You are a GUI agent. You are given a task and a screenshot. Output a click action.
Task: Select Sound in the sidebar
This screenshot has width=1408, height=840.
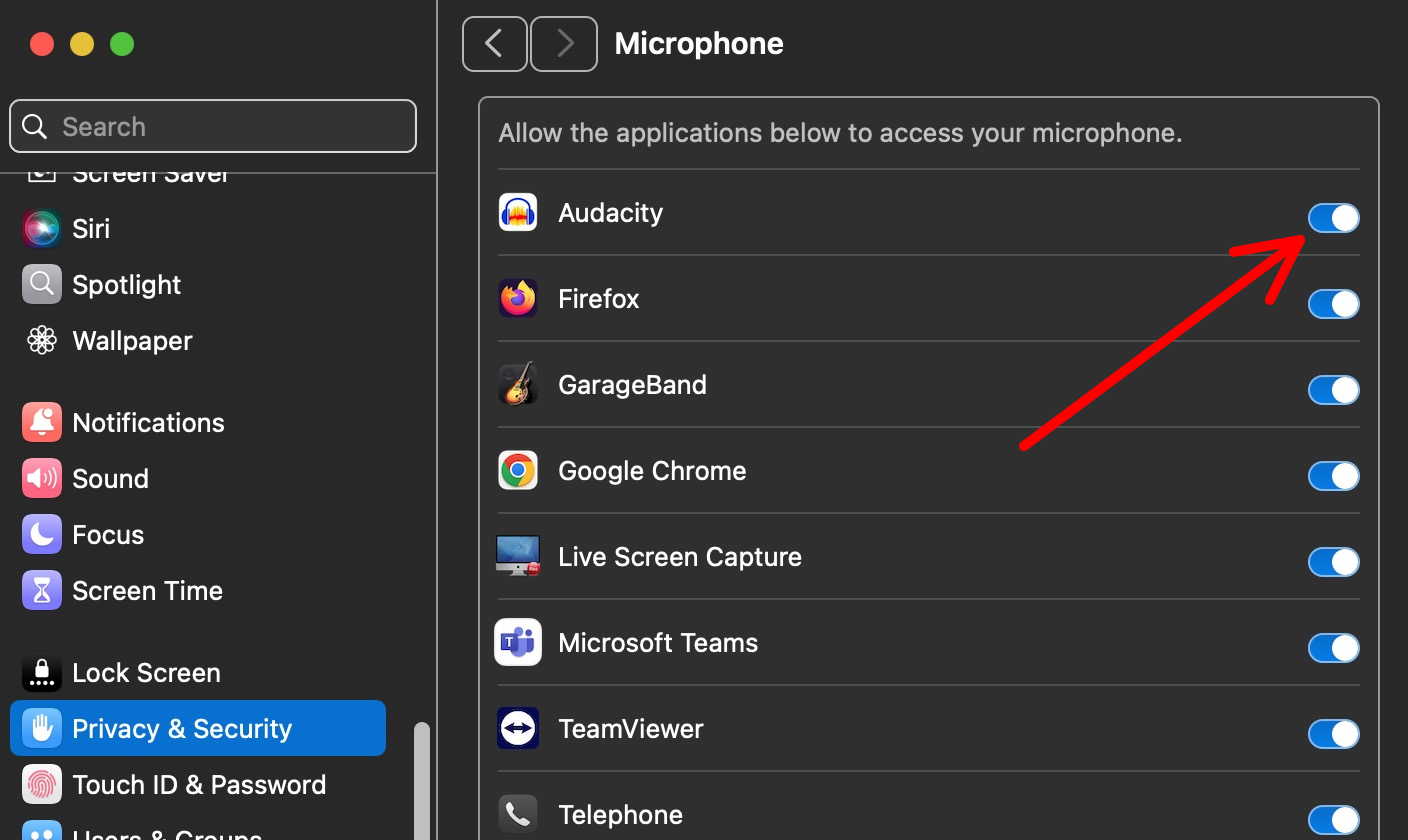(110, 479)
